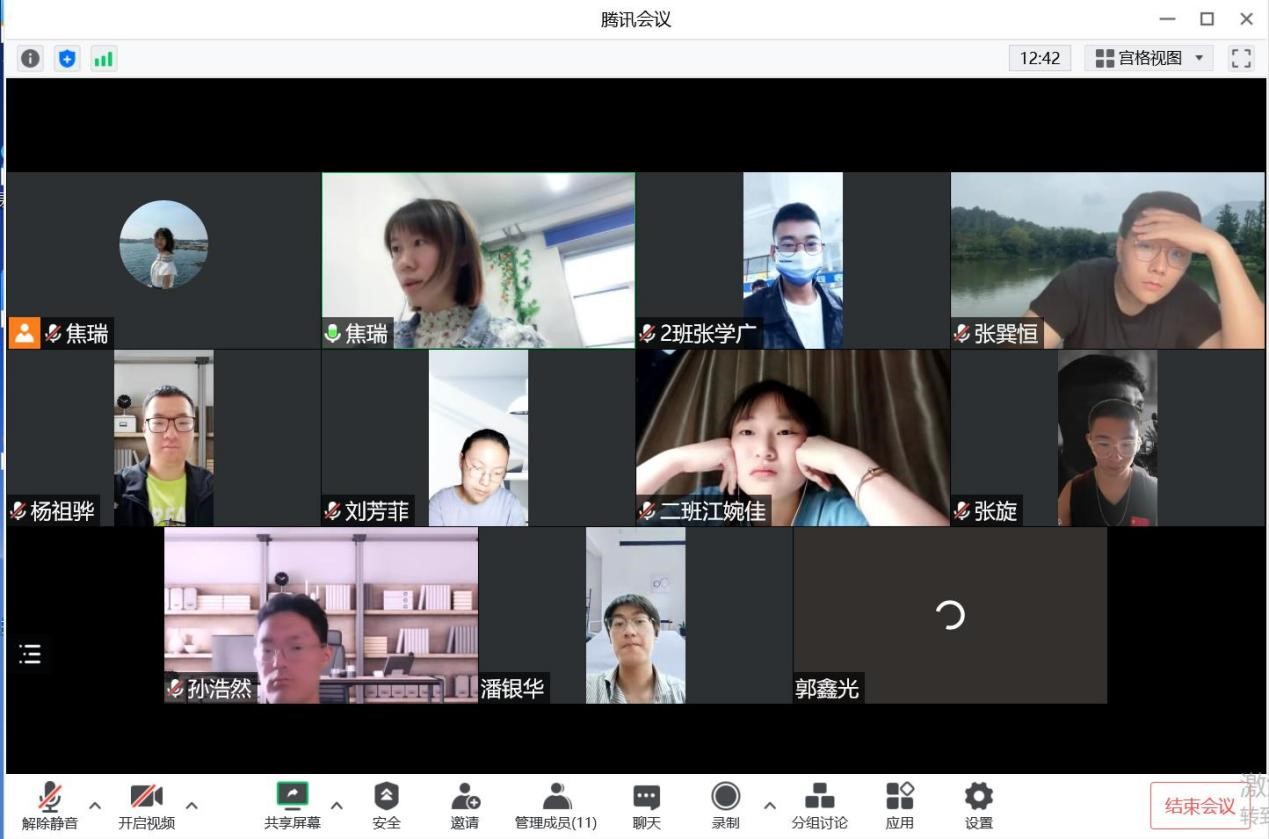Expand video options arrow beside 开启视频
The image size is (1269, 839).
(192, 805)
